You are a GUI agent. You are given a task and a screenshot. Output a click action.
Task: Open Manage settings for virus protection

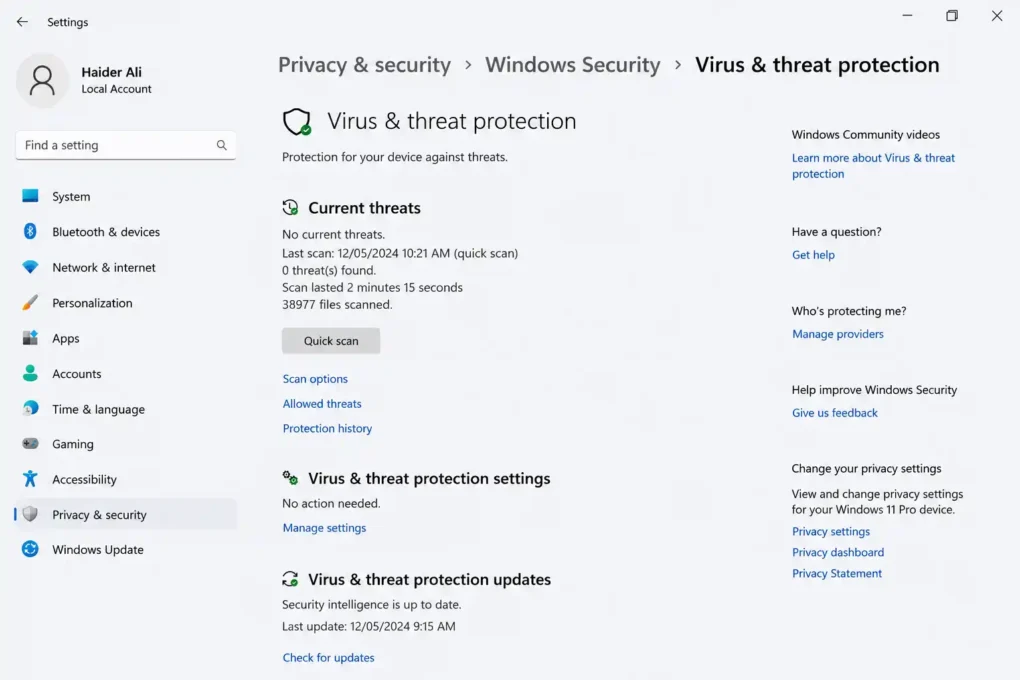click(324, 528)
